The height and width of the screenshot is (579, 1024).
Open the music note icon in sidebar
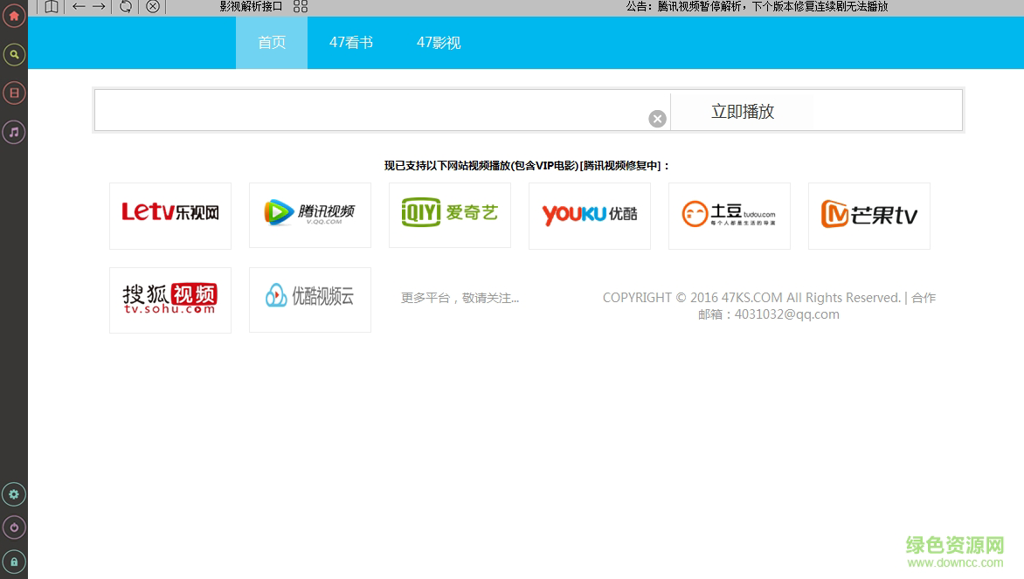pos(14,133)
